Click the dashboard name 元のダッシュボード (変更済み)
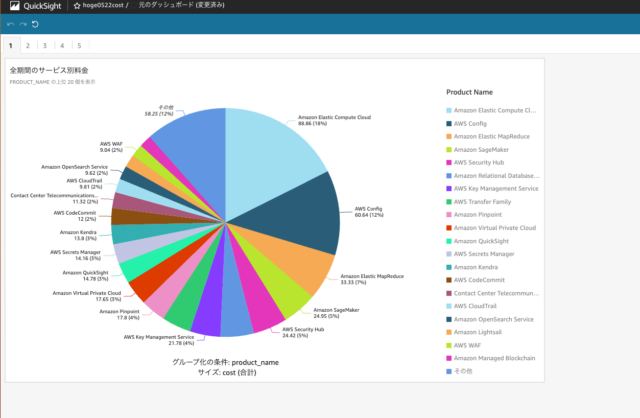The width and height of the screenshot is (640, 418). tap(181, 5)
